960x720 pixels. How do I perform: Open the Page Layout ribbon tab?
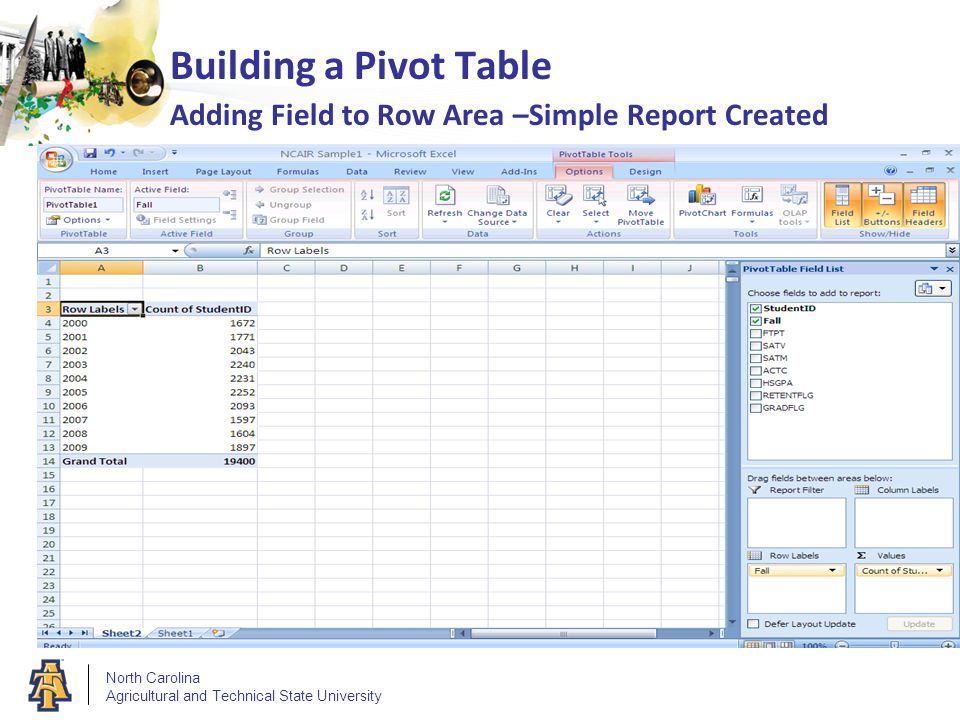[x=223, y=172]
